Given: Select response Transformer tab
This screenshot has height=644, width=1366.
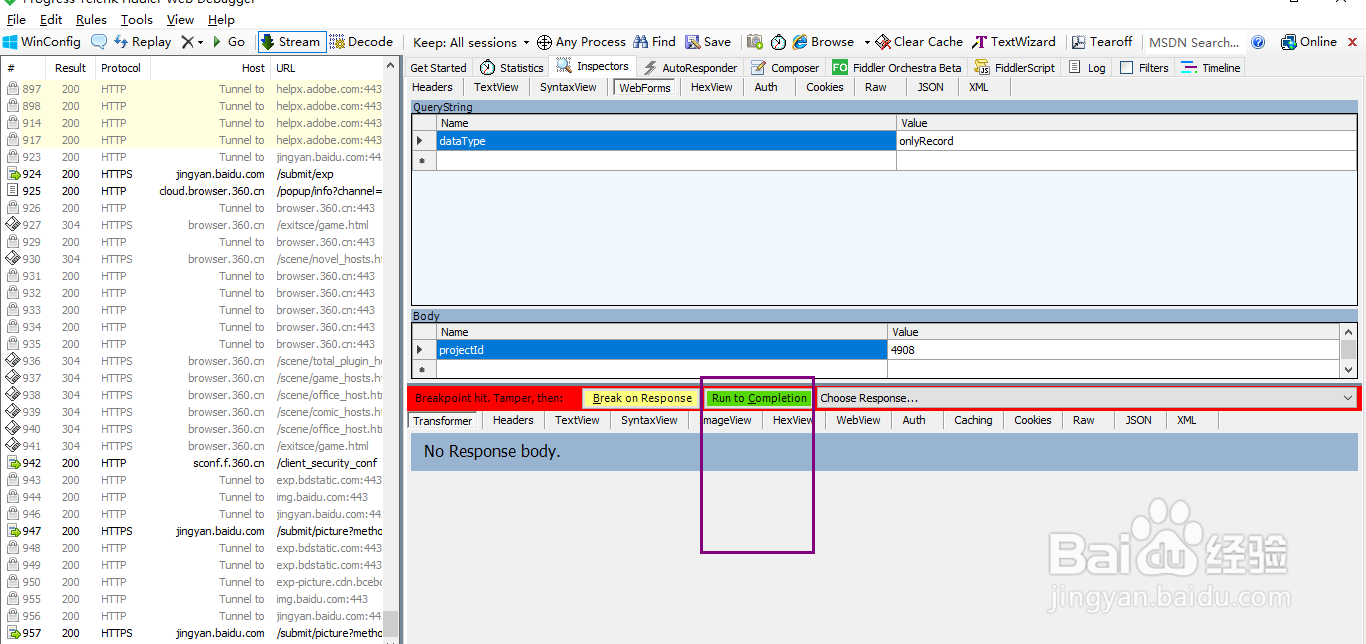Looking at the screenshot, I should [x=442, y=421].
